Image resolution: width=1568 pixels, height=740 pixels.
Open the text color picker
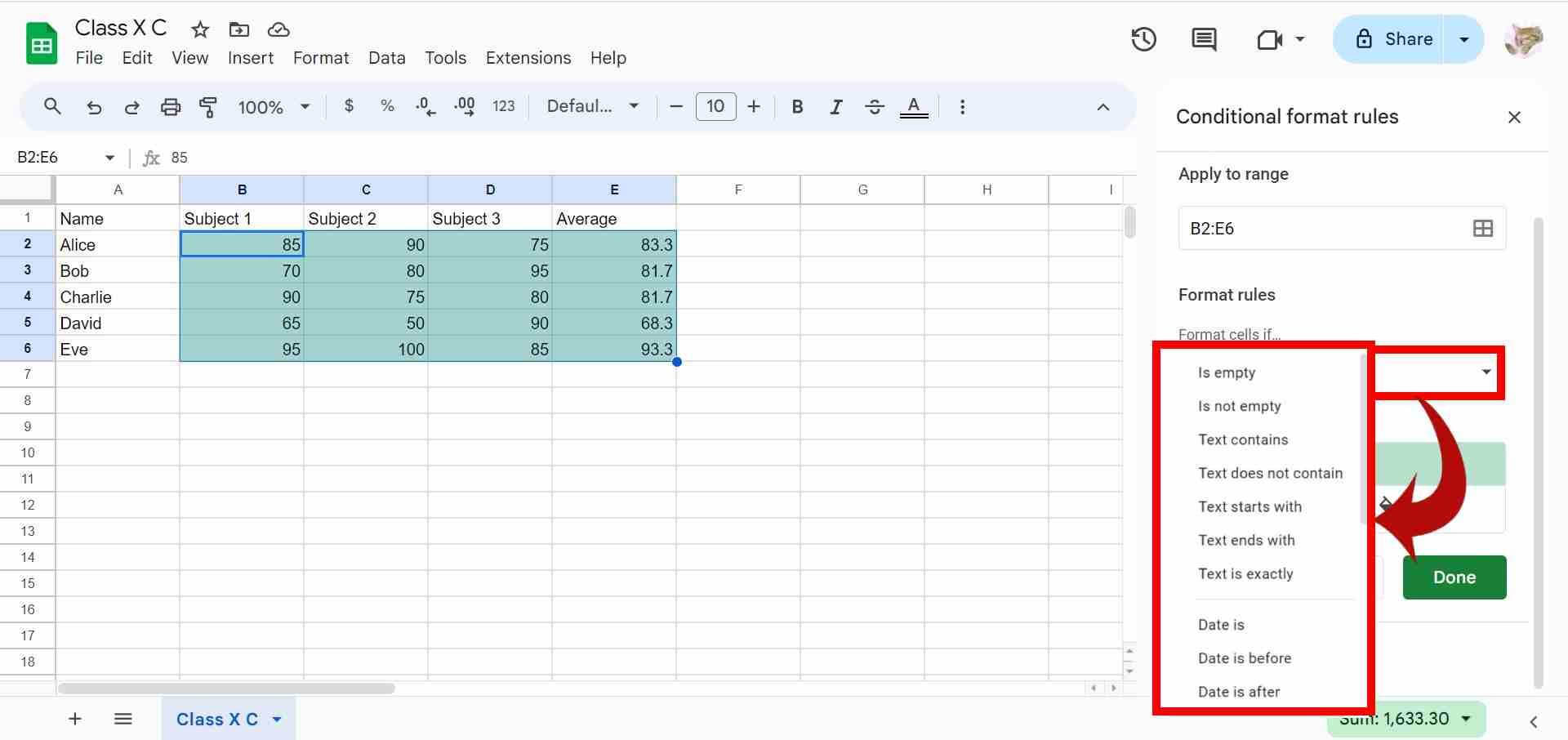(x=913, y=106)
